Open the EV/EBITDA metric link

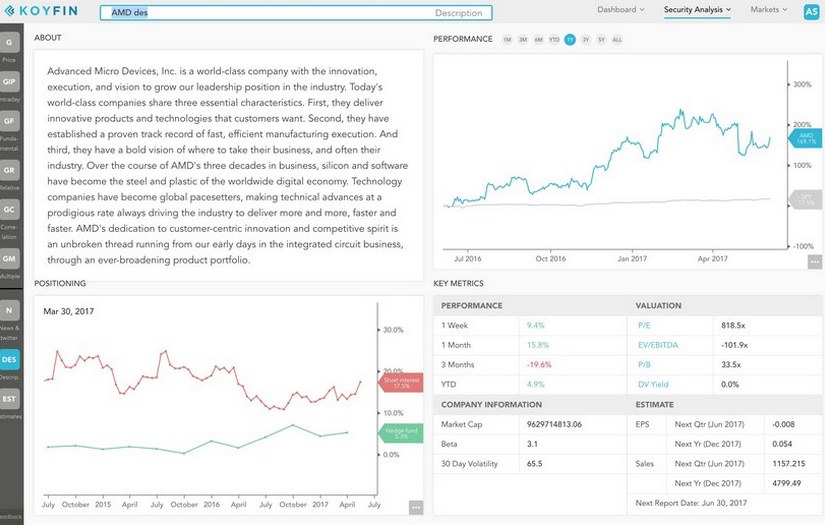(x=657, y=345)
